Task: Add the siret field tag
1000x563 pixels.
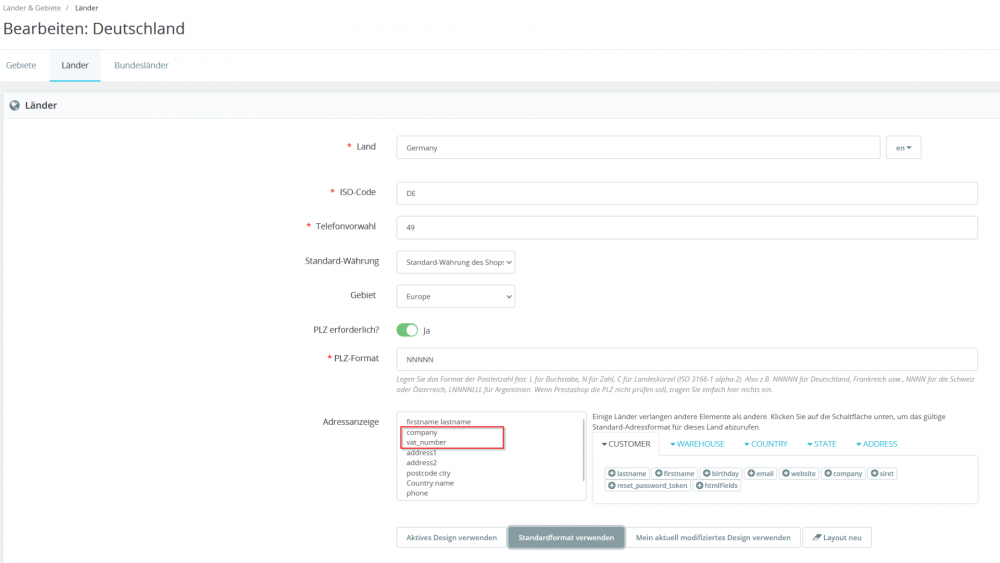Action: (x=883, y=473)
